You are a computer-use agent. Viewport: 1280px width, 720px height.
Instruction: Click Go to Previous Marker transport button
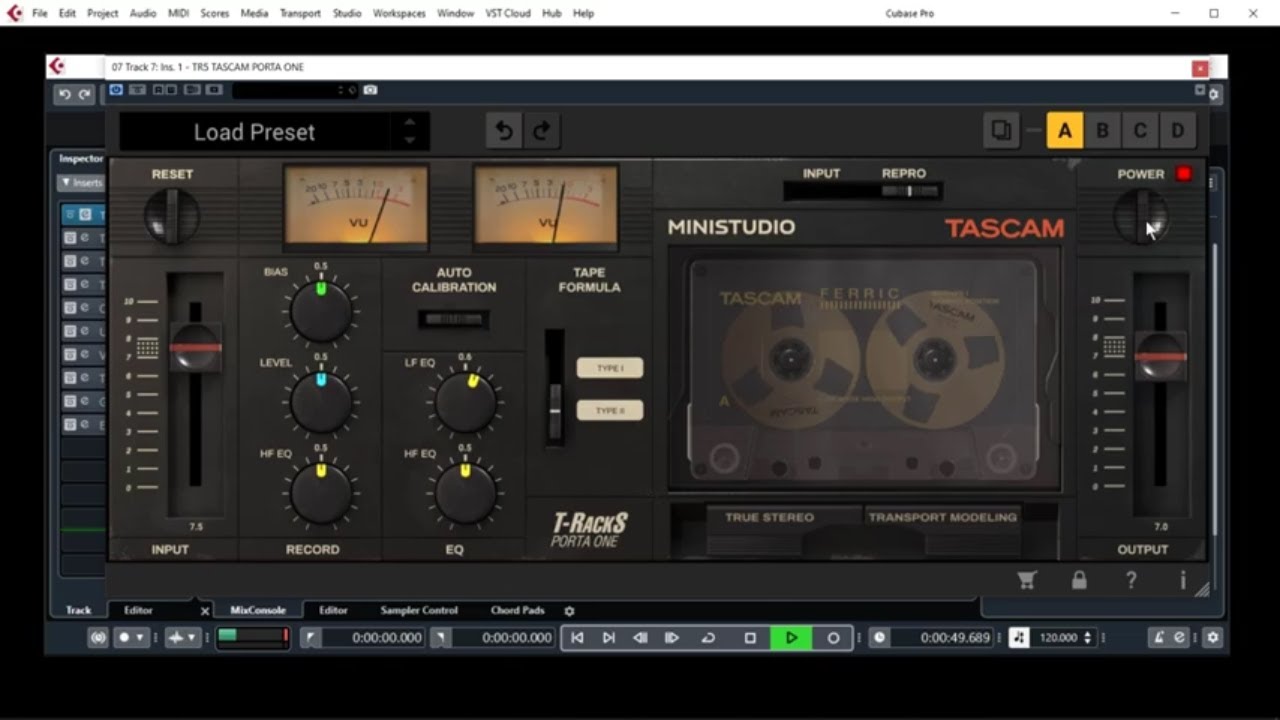[x=577, y=638]
